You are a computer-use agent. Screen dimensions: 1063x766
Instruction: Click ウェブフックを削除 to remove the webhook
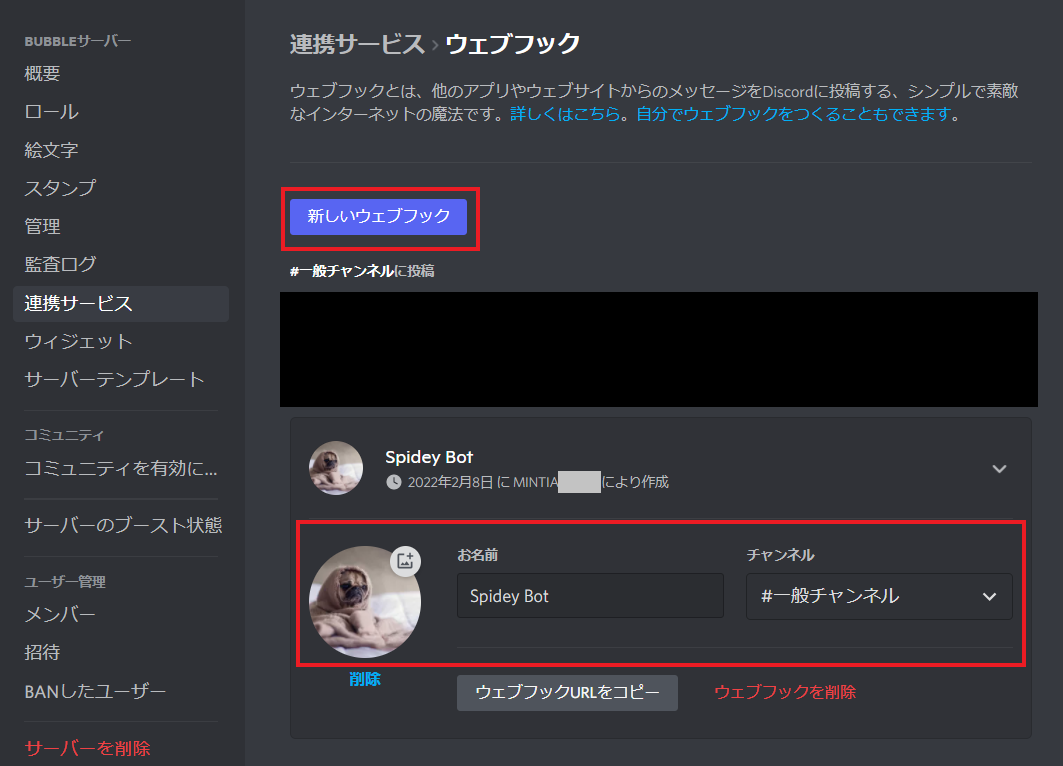tap(786, 690)
